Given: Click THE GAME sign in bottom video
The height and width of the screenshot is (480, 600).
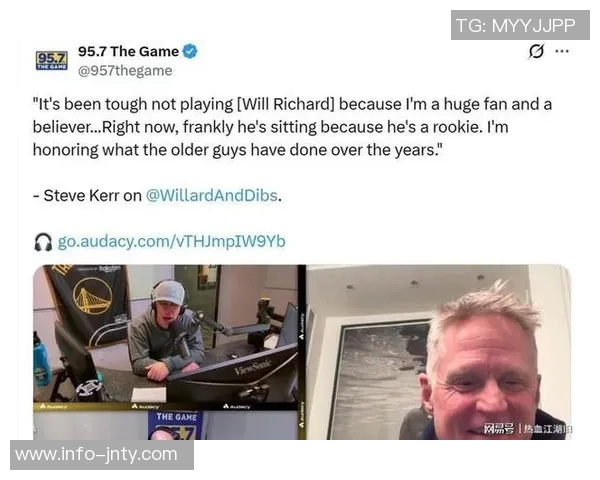Looking at the screenshot, I should (x=176, y=417).
